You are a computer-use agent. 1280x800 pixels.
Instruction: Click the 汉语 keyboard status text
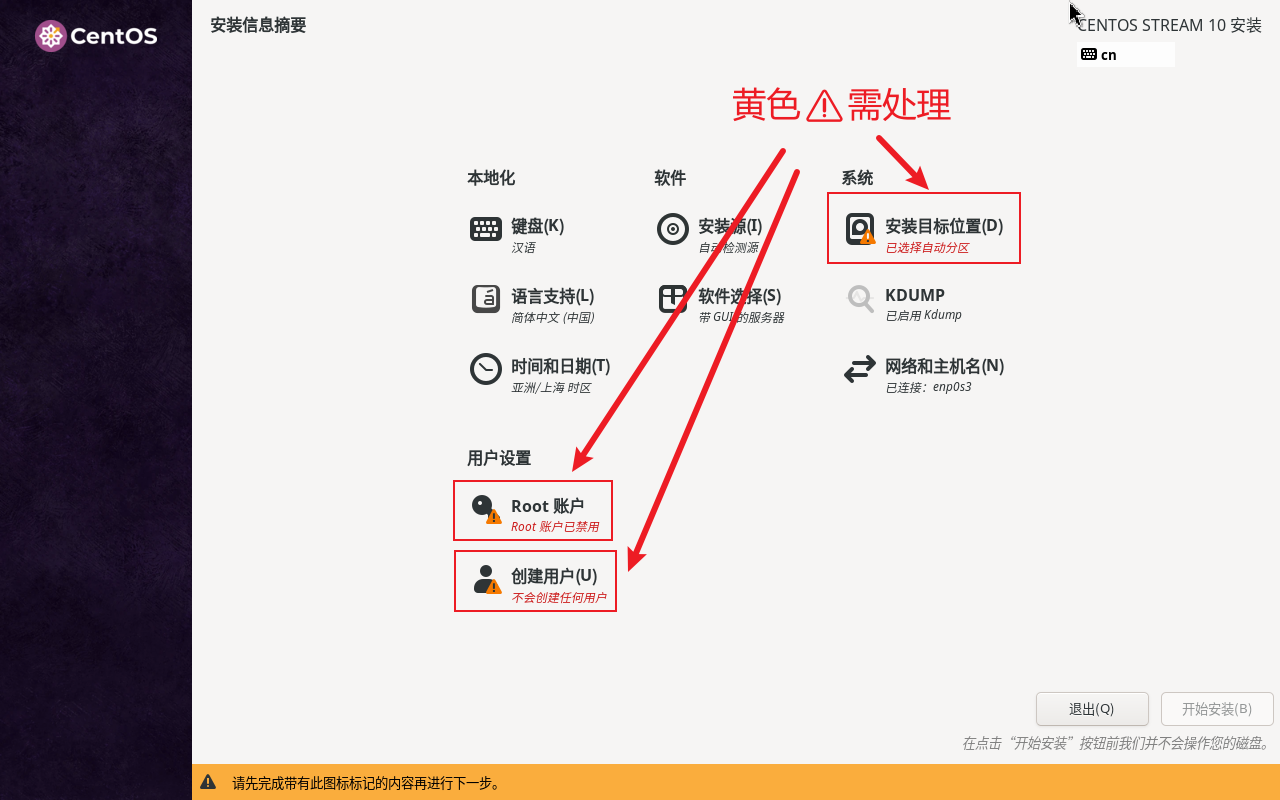(523, 248)
